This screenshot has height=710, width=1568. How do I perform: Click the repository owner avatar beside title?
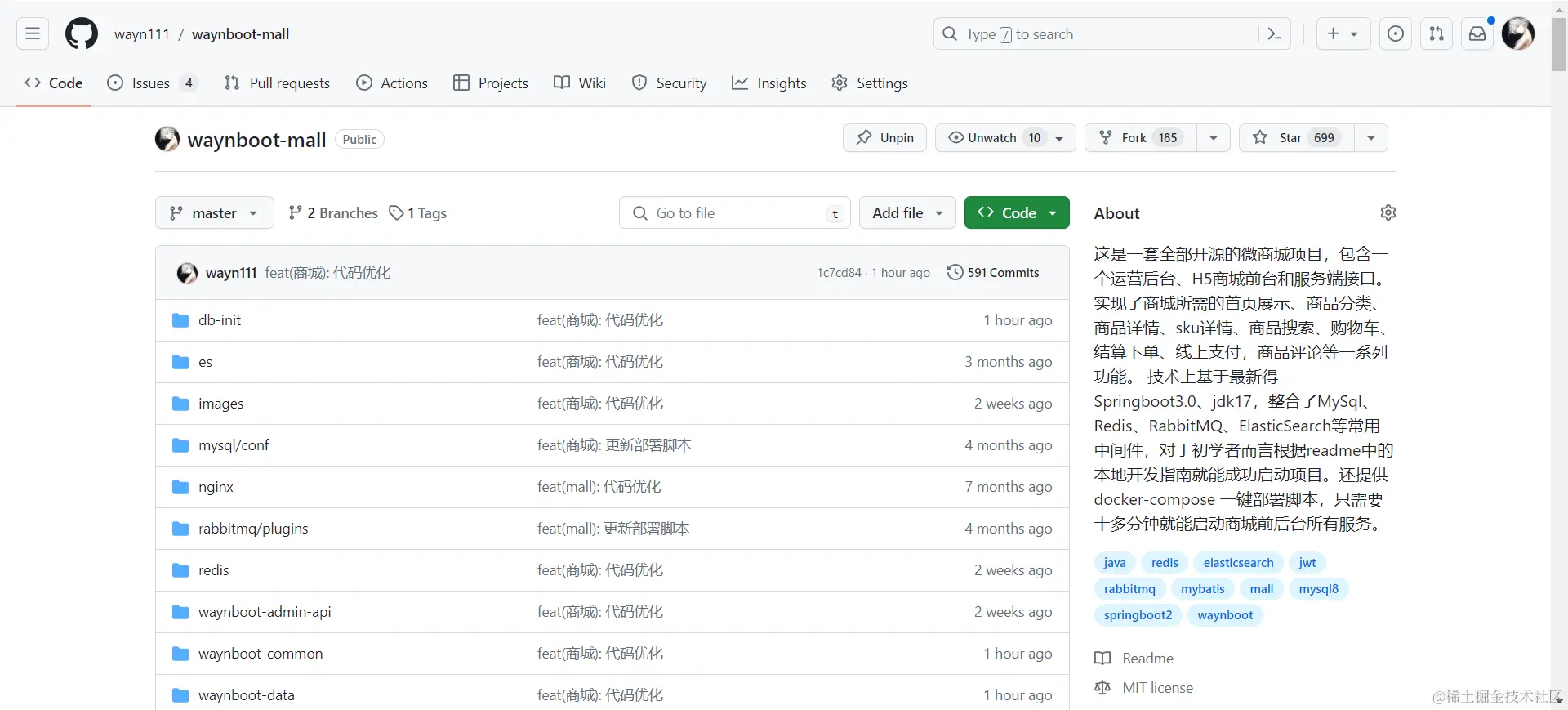point(167,139)
